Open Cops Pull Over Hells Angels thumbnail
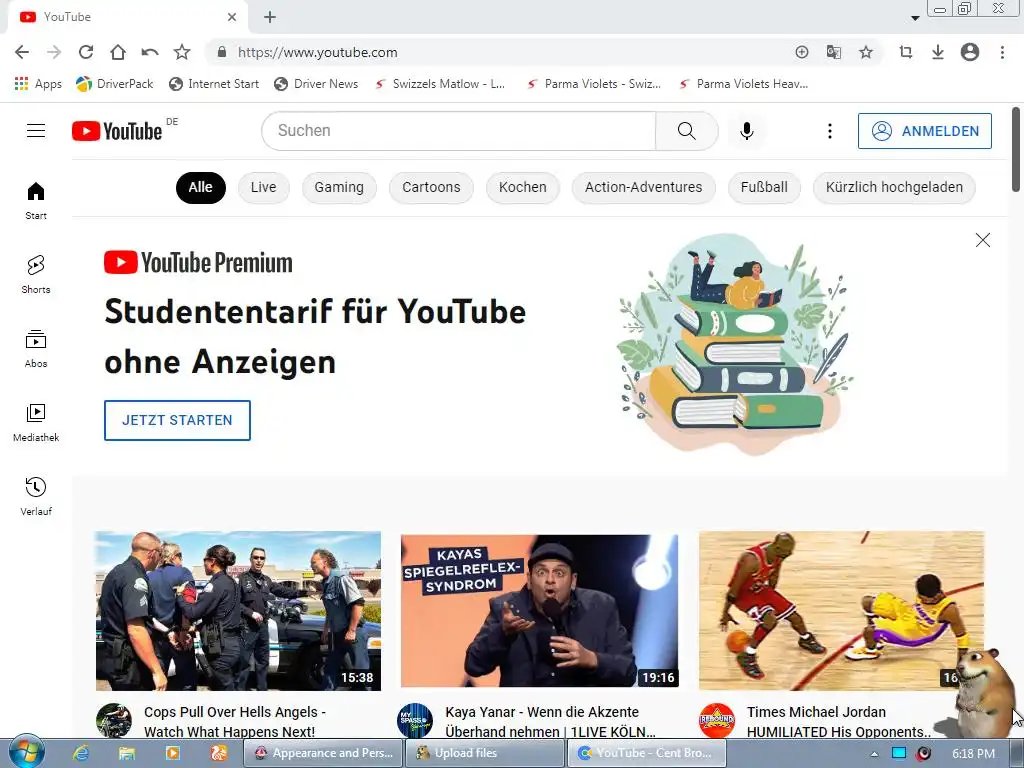 [238, 611]
